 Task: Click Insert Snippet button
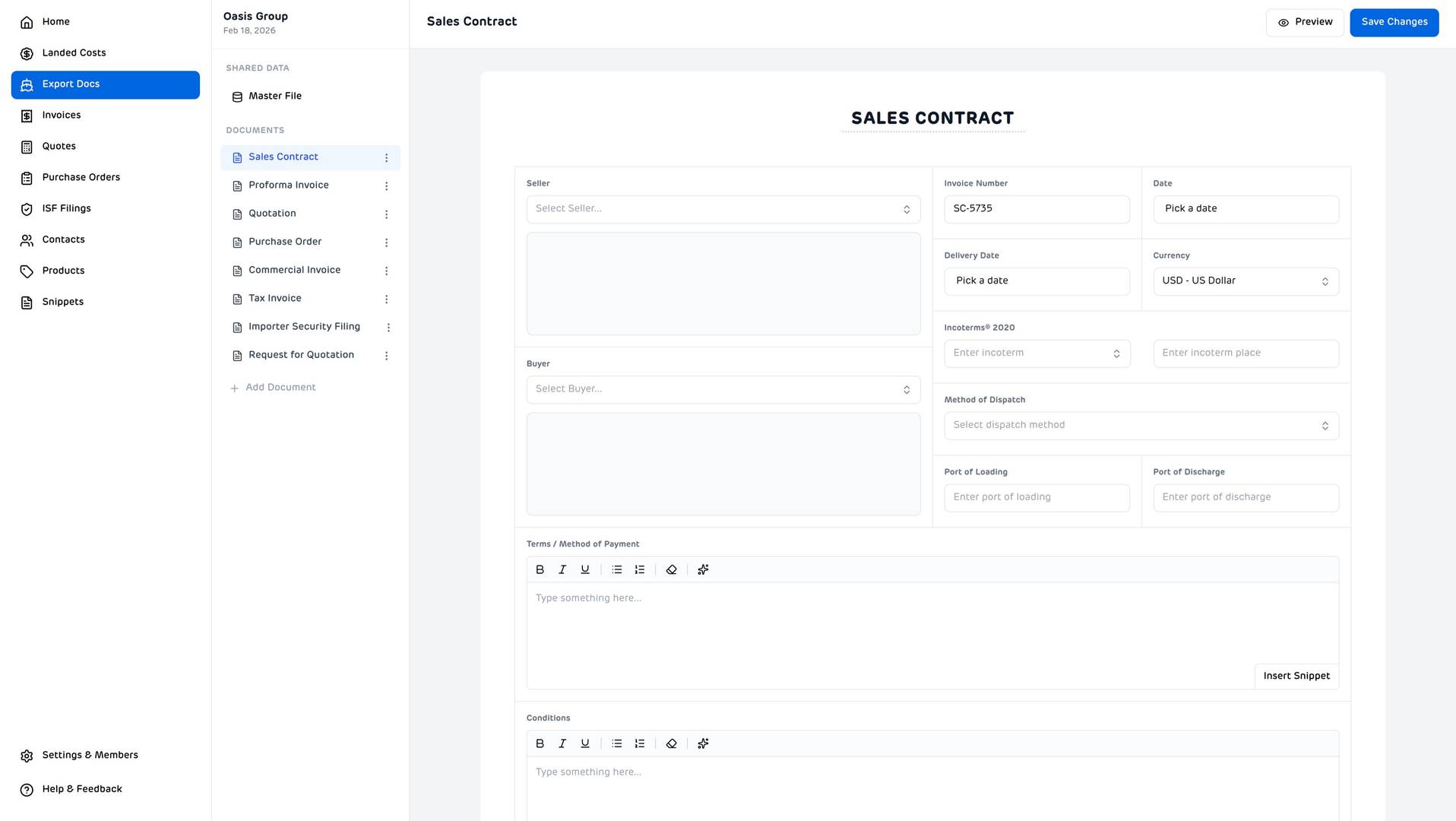coord(1296,676)
